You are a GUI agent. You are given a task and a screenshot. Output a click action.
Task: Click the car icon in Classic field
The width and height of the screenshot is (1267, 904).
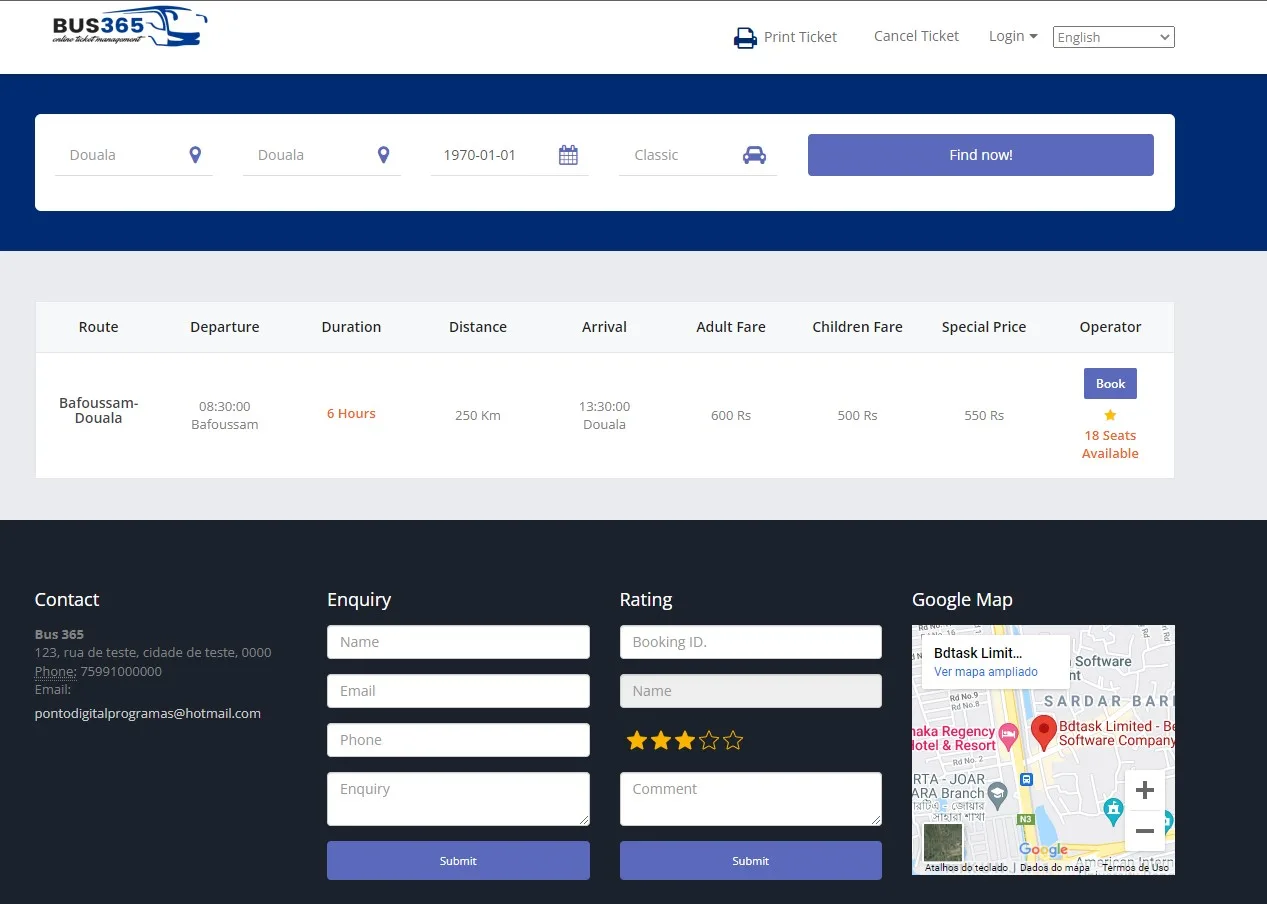pos(754,155)
